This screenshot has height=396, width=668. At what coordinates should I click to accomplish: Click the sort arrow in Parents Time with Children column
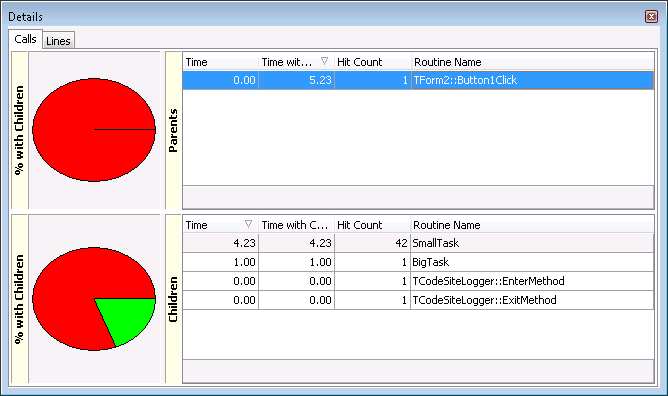[324, 61]
